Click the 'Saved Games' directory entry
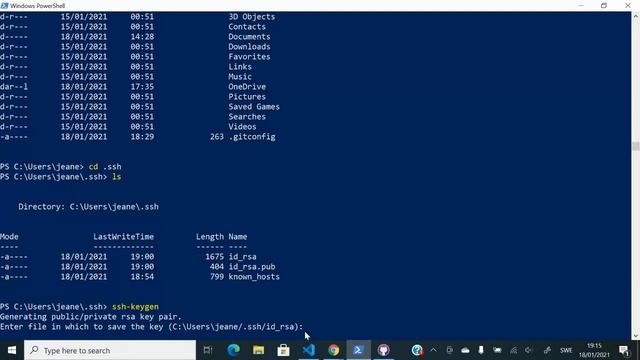640x360 pixels. [254, 107]
